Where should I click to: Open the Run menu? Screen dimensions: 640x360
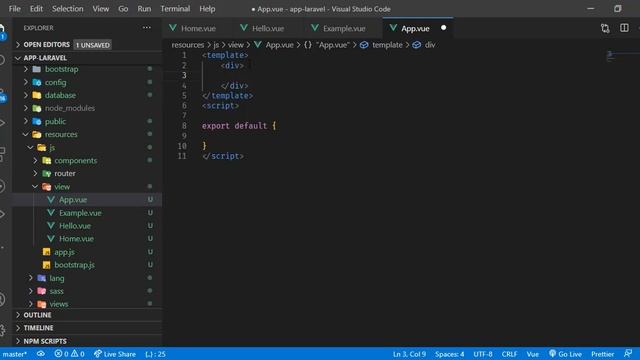(144, 9)
